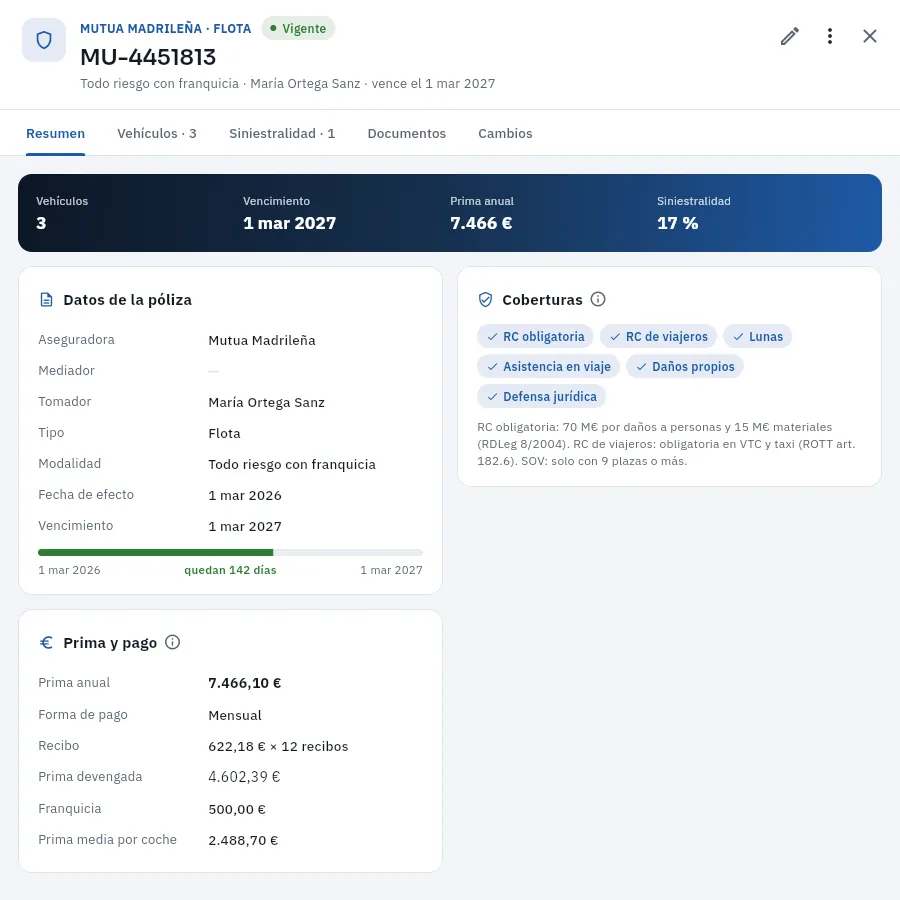Click the Fecha de efecto value 1 mar 2026
900x900 pixels.
(x=245, y=495)
